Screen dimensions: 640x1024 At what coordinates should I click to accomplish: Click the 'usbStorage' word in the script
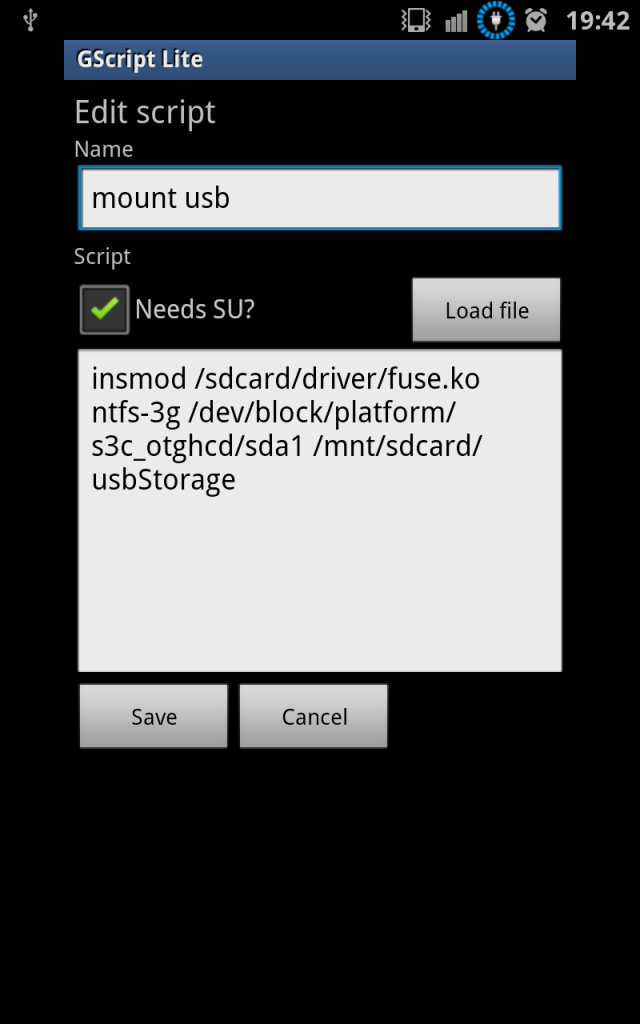tap(163, 479)
